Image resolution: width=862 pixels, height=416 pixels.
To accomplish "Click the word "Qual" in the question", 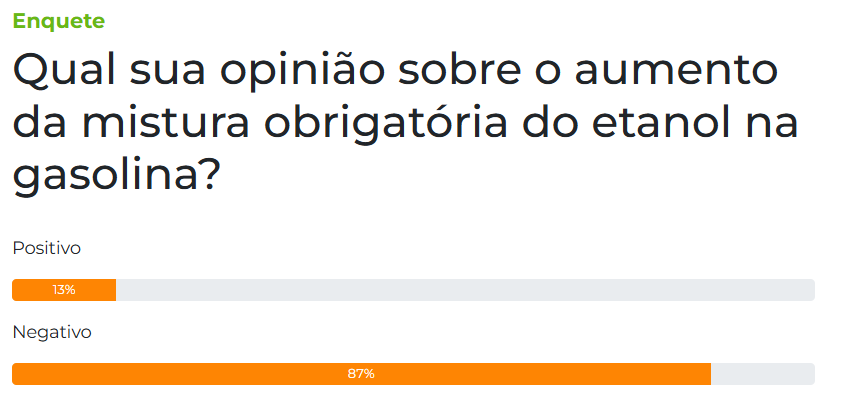I will (64, 71).
